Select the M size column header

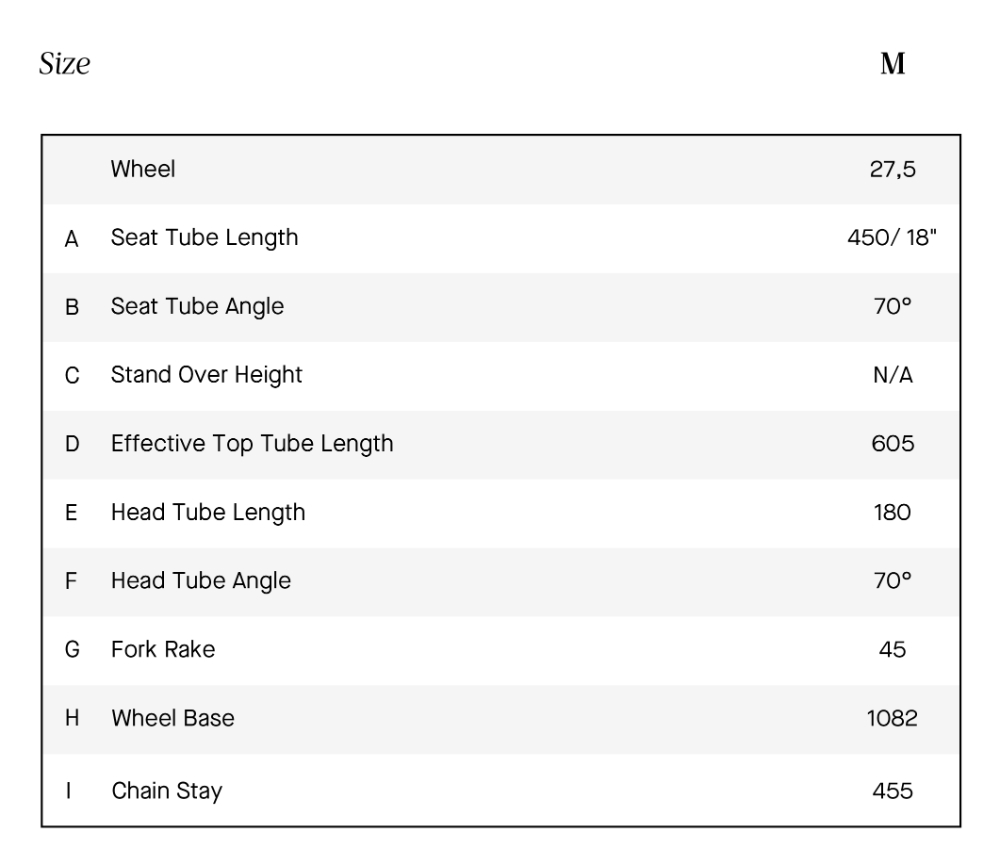pos(892,66)
